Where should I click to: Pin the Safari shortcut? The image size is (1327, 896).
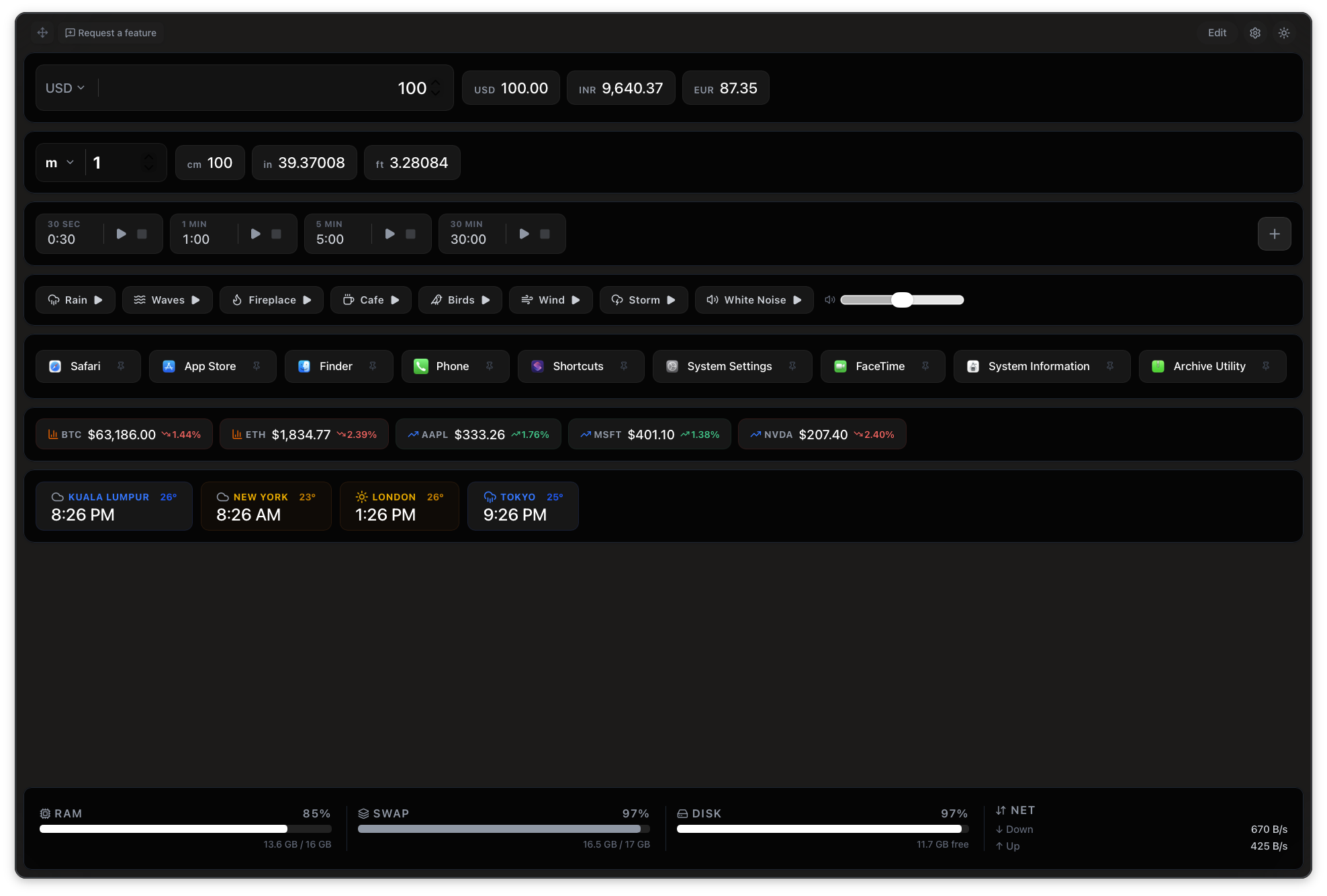click(121, 366)
